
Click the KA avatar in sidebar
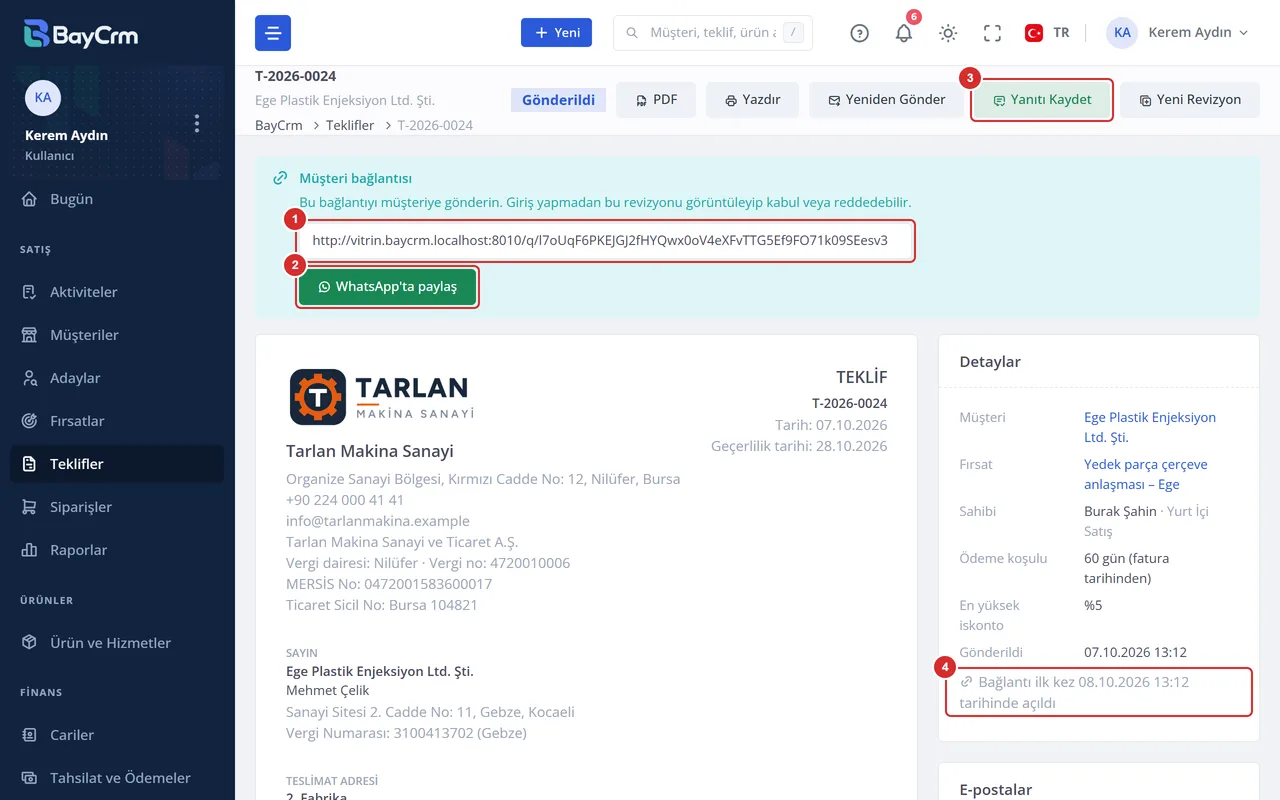pyautogui.click(x=43, y=97)
